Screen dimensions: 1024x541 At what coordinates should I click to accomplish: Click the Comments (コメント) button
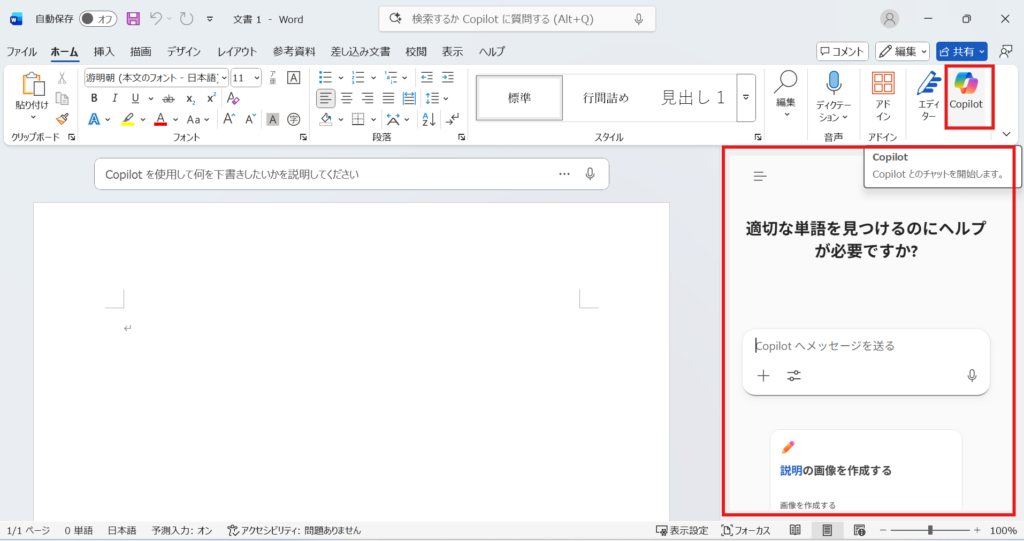click(x=842, y=51)
